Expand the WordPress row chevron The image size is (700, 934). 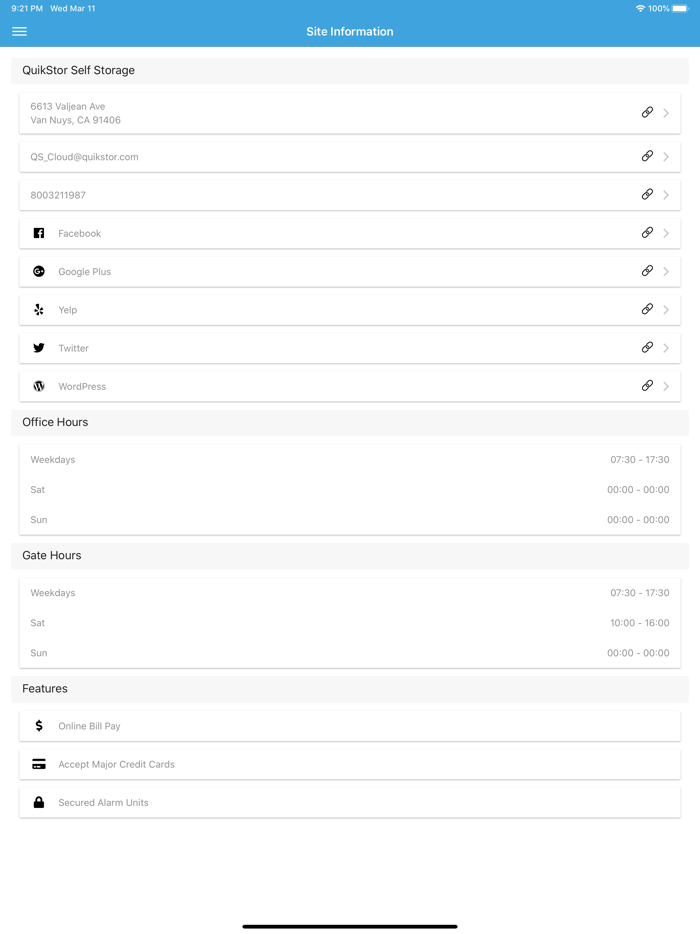click(666, 386)
